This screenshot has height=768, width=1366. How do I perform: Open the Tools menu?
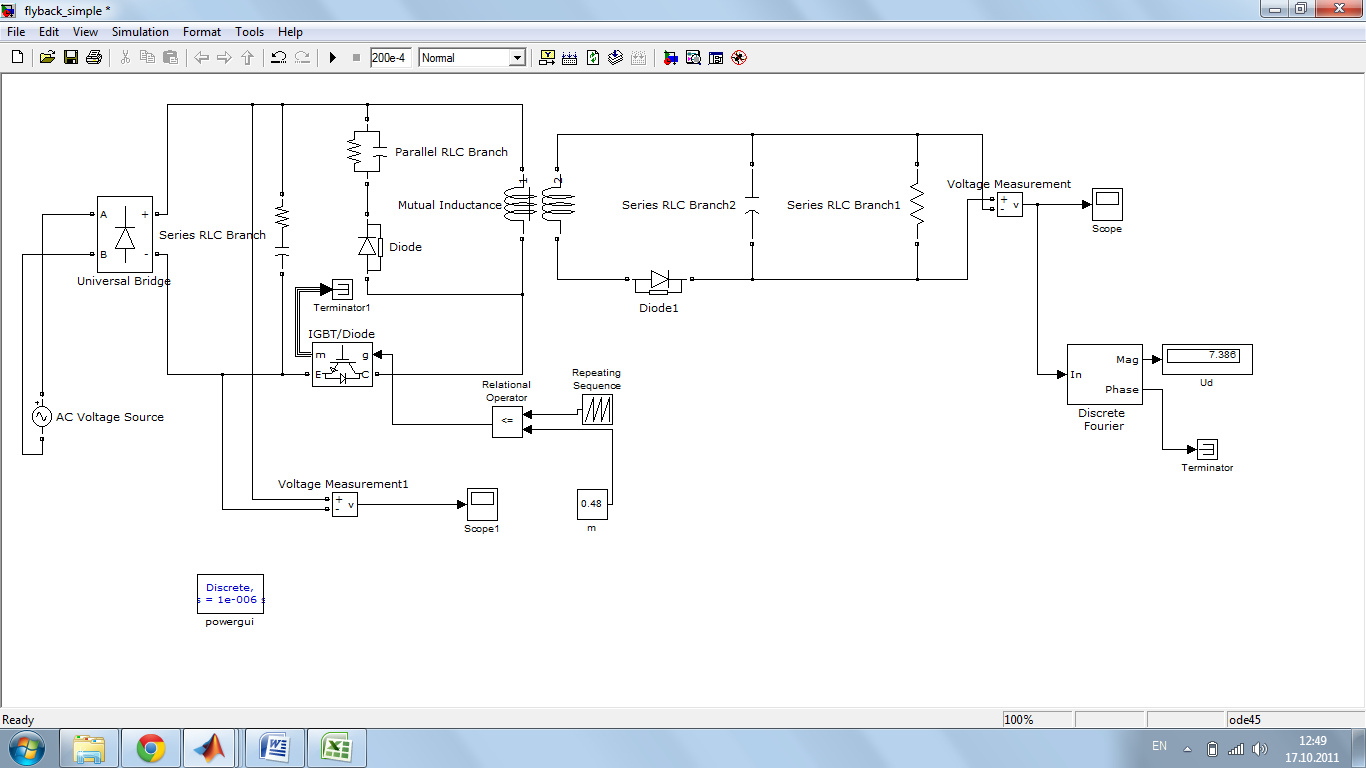click(250, 32)
